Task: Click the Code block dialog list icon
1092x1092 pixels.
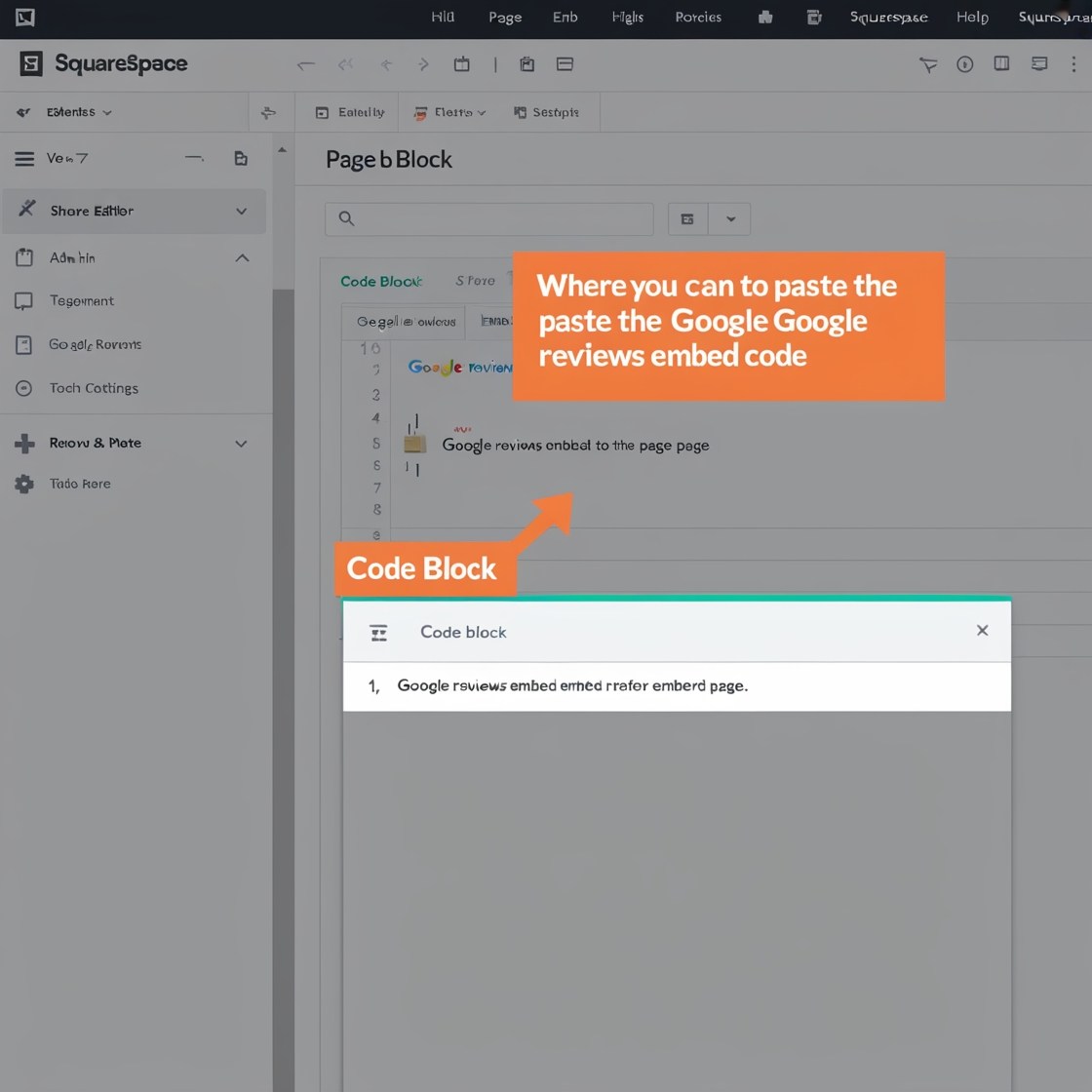Action: tap(379, 633)
